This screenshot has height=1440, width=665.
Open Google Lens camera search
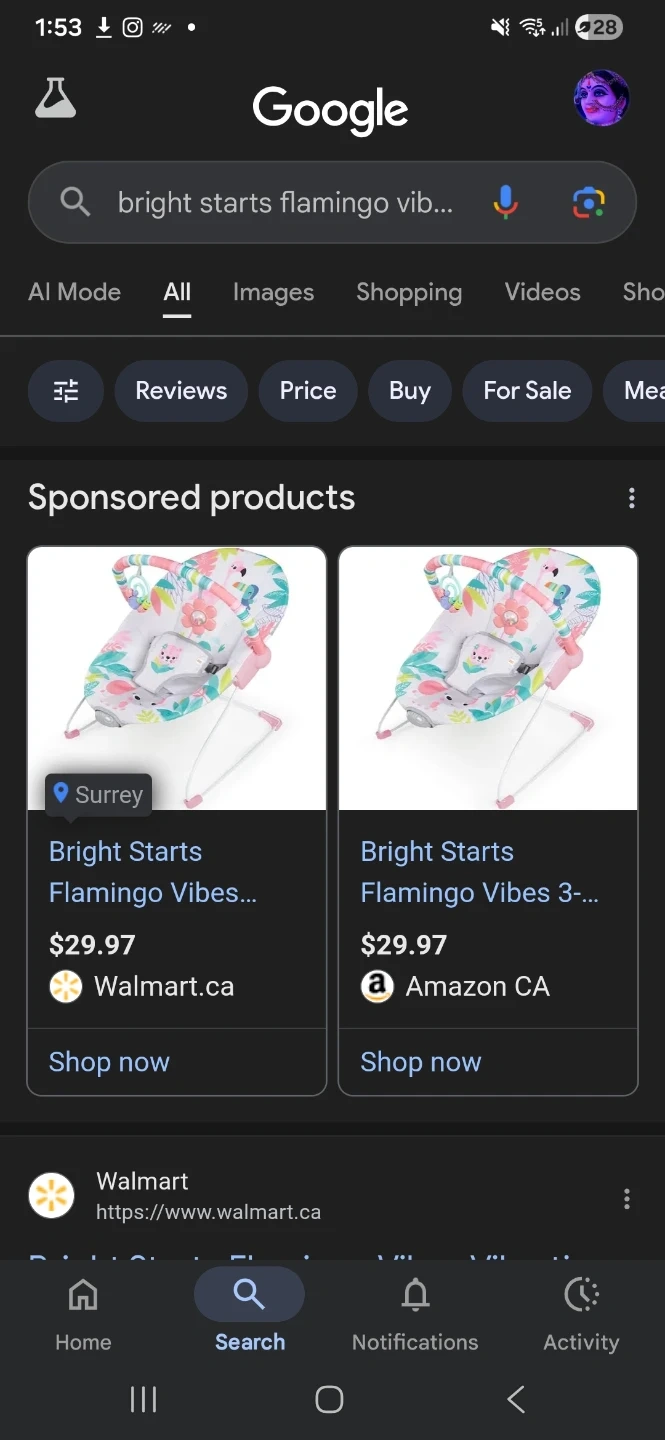(588, 203)
